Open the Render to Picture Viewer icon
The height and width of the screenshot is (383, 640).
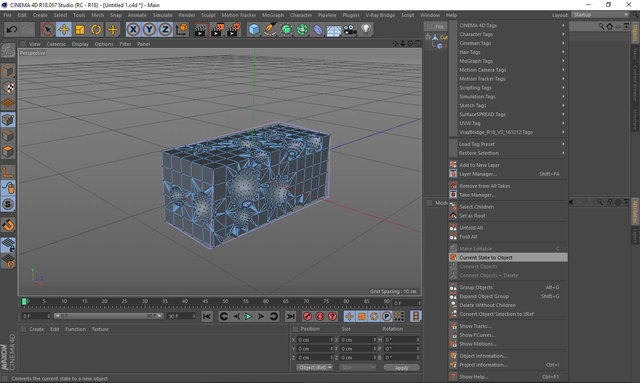(x=217, y=29)
